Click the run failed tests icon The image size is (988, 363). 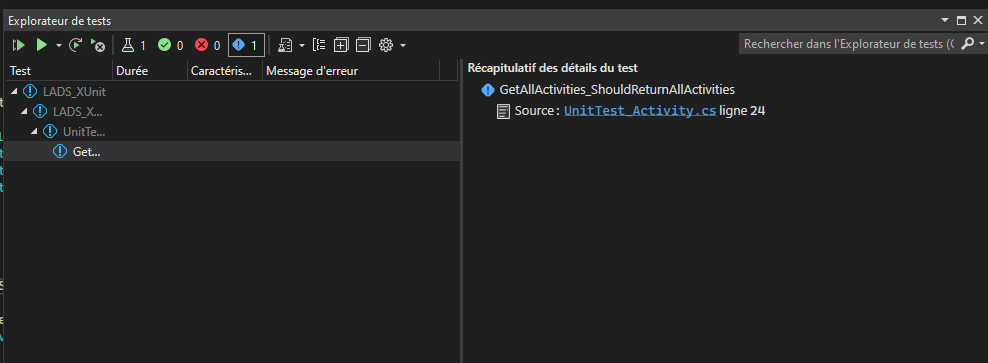click(x=98, y=45)
